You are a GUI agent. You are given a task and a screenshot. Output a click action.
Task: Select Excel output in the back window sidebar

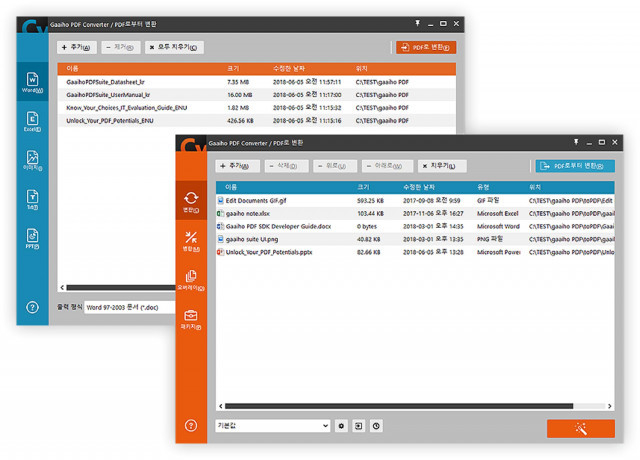[32, 121]
